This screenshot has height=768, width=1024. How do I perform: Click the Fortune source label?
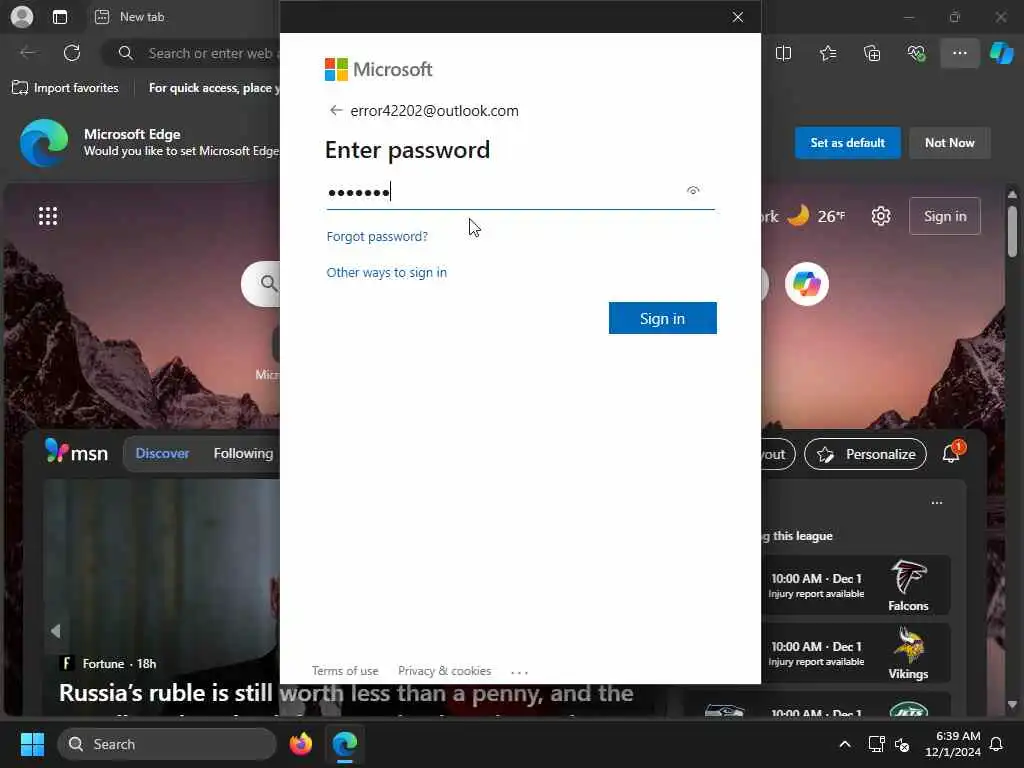[103, 664]
